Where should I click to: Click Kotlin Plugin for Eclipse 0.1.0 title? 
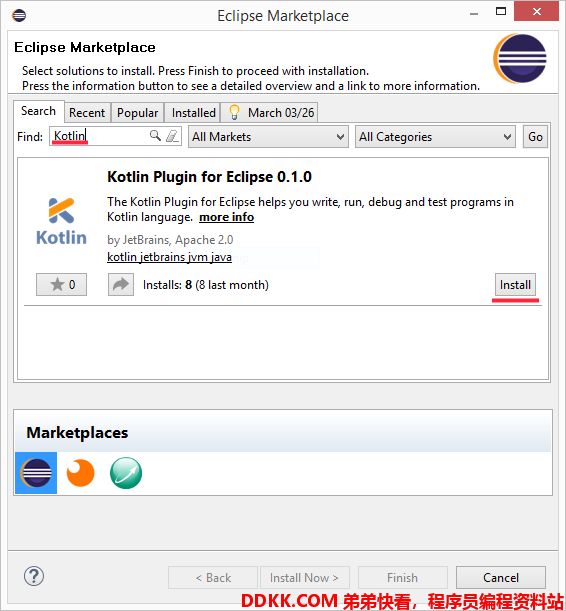click(210, 177)
